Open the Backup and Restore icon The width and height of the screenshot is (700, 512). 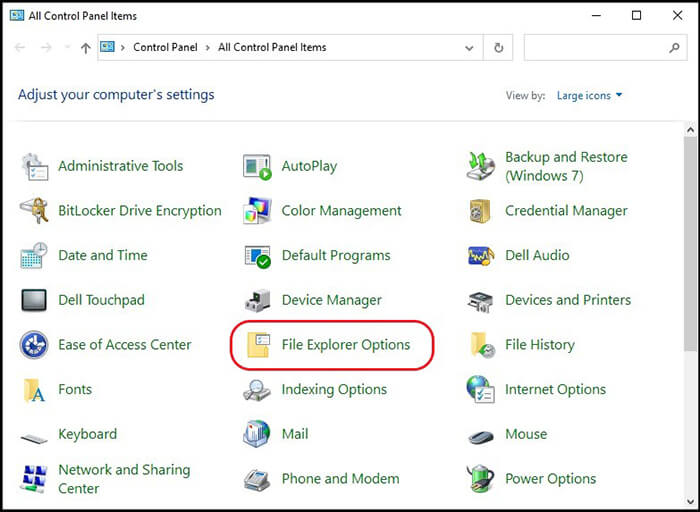click(480, 167)
